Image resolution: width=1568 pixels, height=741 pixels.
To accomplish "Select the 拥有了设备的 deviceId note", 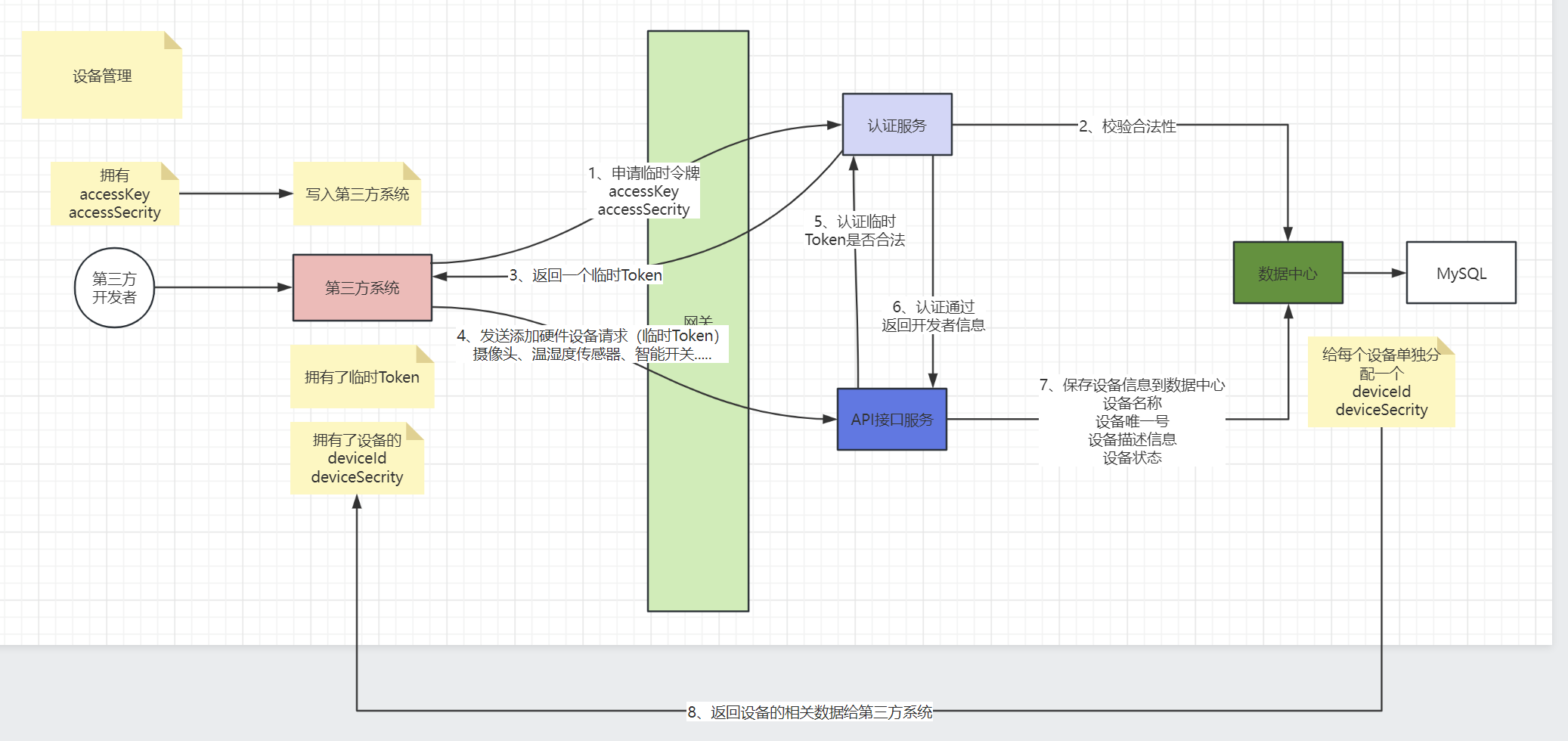I will click(x=357, y=458).
